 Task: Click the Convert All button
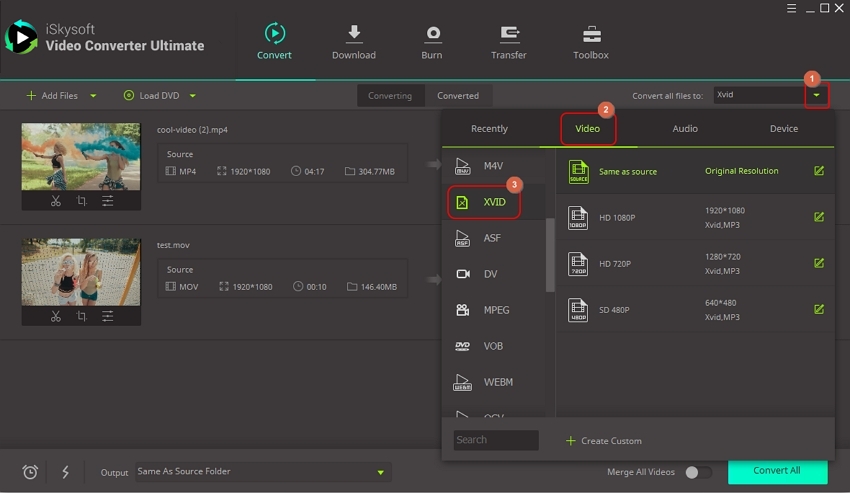(x=777, y=471)
